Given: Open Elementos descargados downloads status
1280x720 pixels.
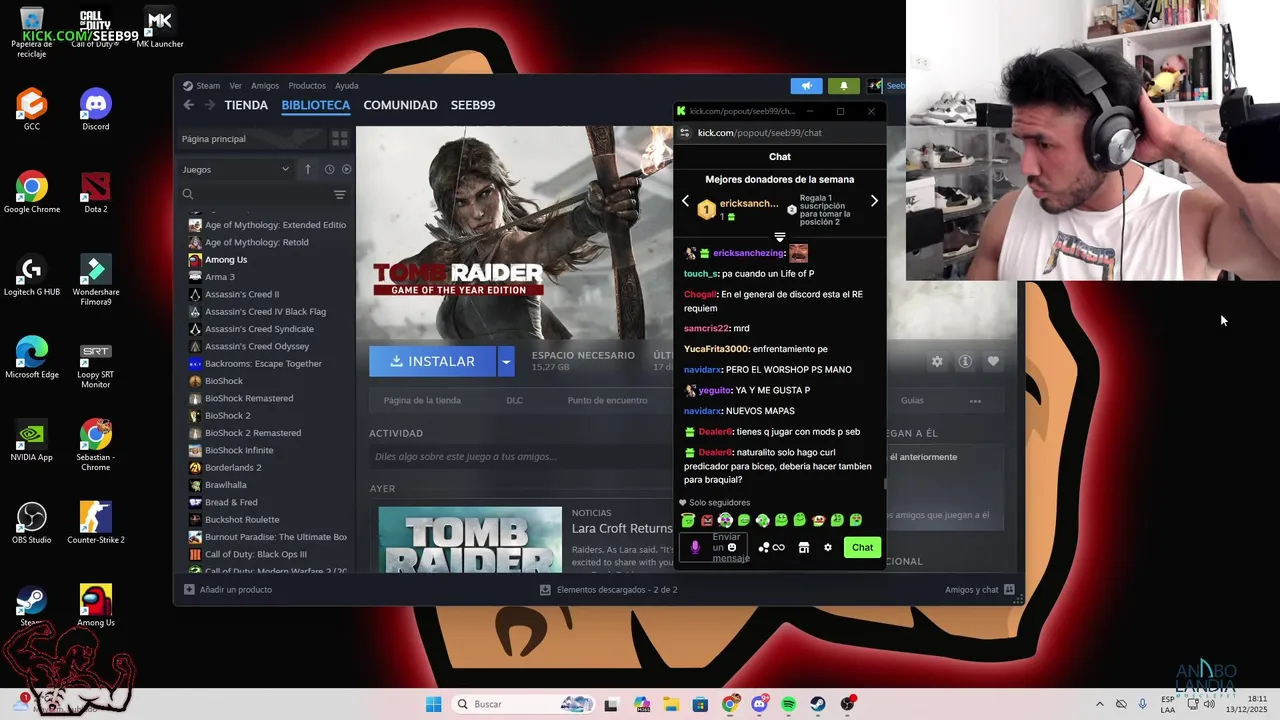Looking at the screenshot, I should 609,590.
